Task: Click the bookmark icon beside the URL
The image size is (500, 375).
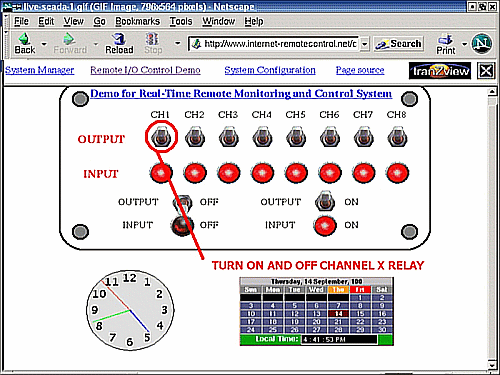Action: pos(197,44)
